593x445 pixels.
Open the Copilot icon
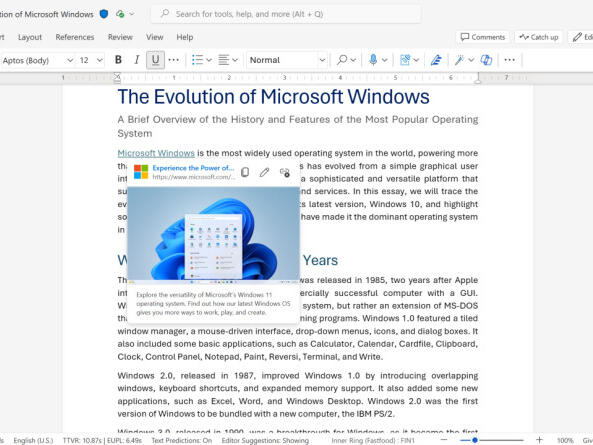pyautogui.click(x=486, y=60)
